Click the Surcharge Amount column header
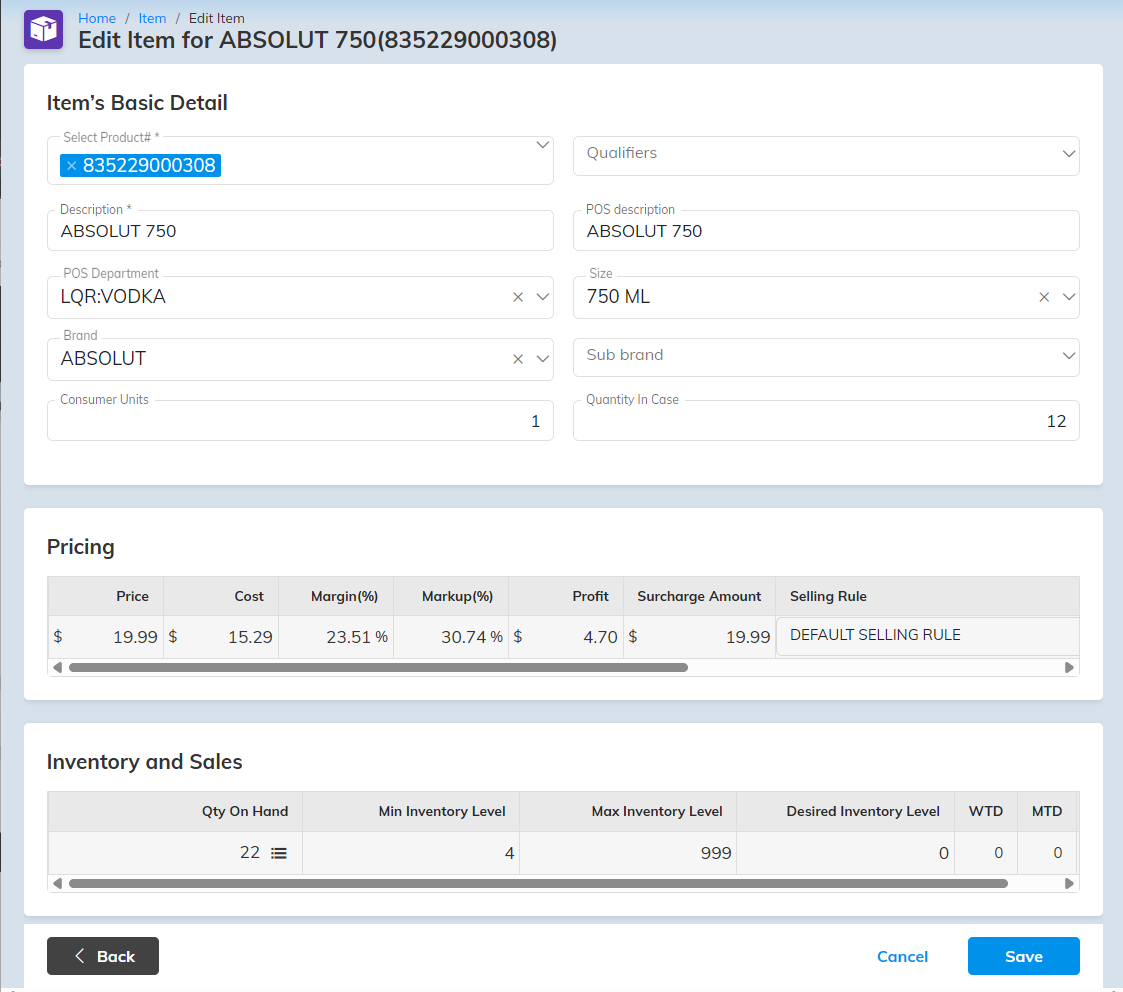 coord(700,596)
